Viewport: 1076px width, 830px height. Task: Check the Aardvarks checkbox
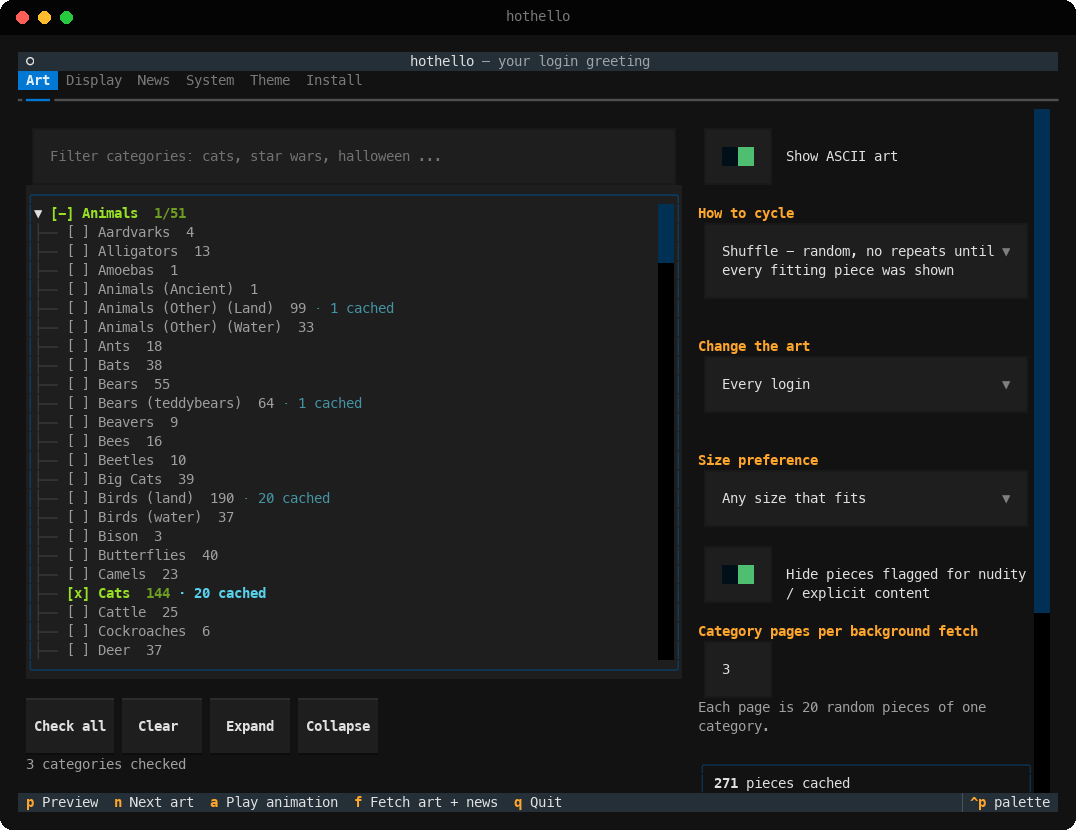(78, 233)
